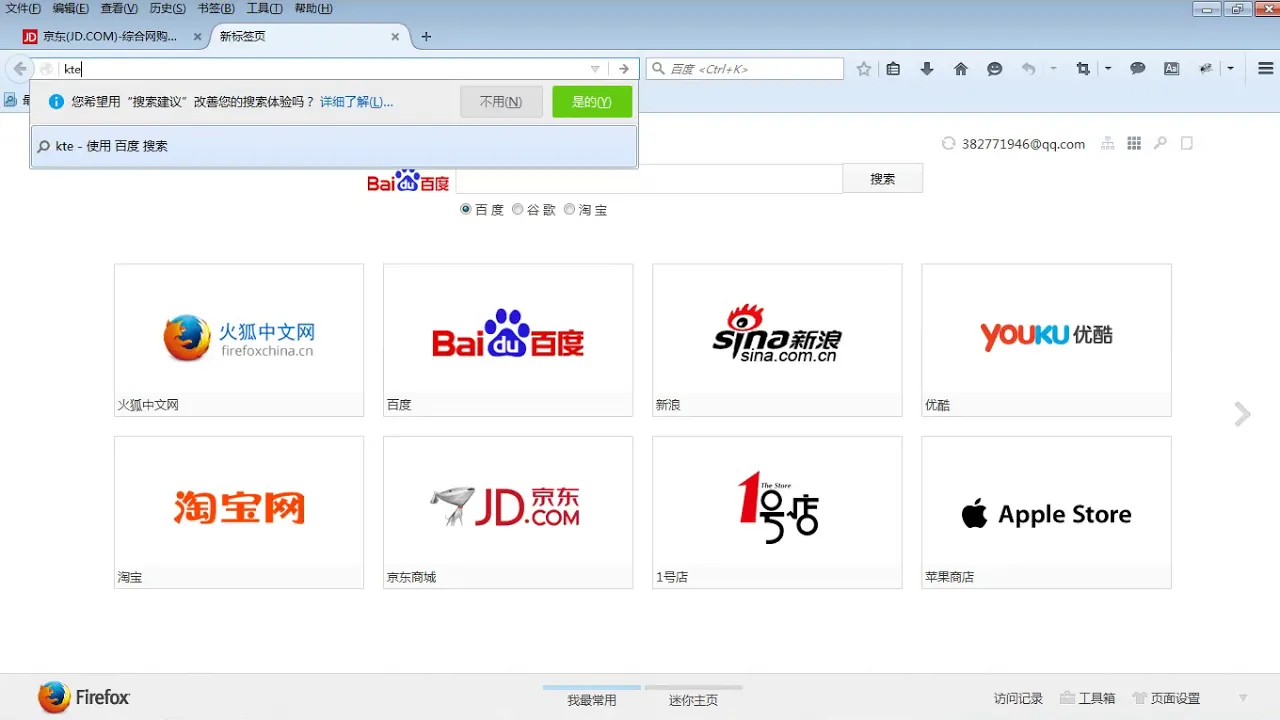This screenshot has width=1280, height=720.
Task: Open 访问记录 at bottom
Action: click(x=1018, y=699)
